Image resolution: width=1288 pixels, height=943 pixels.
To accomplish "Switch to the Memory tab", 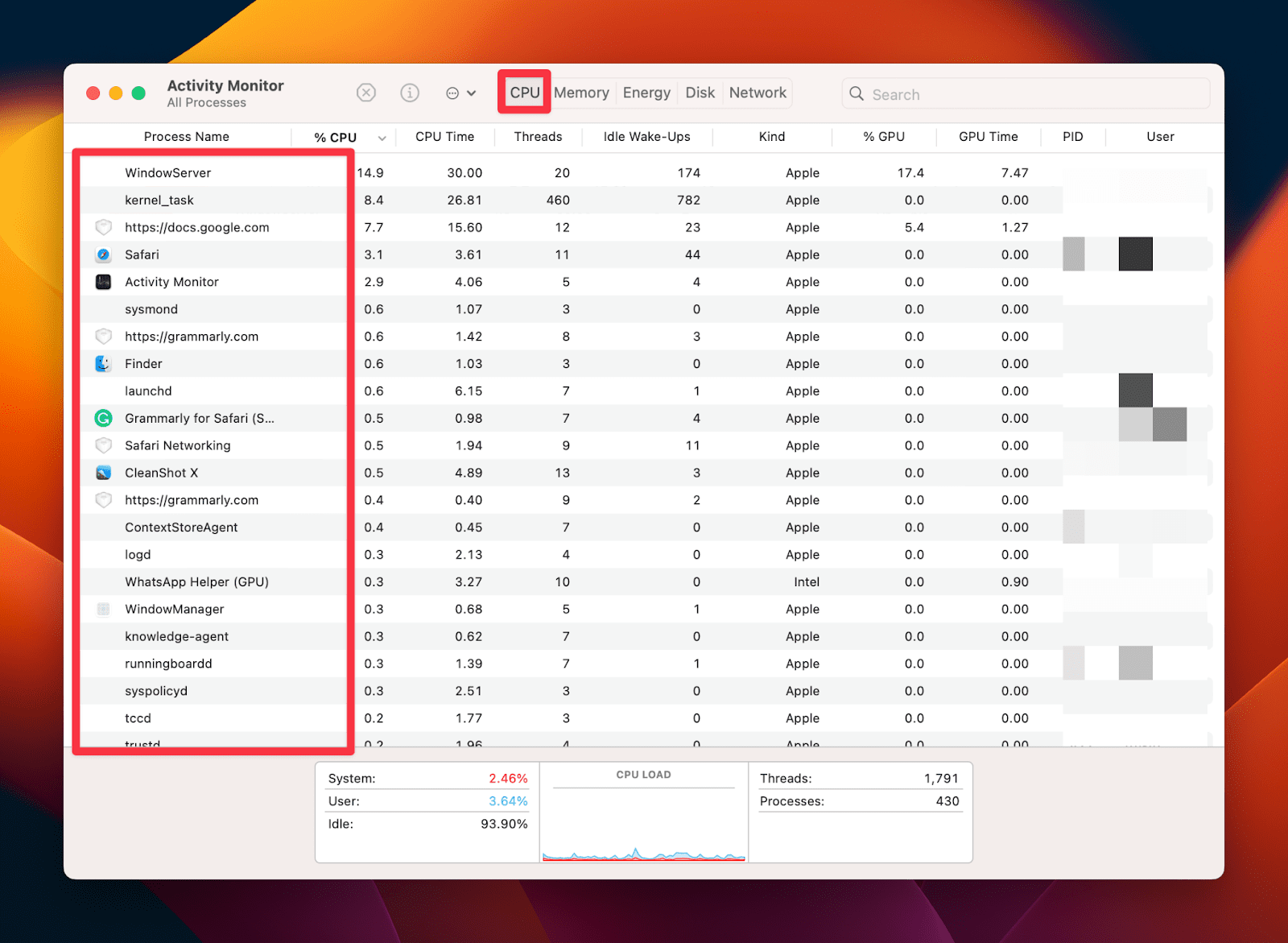I will coord(581,93).
